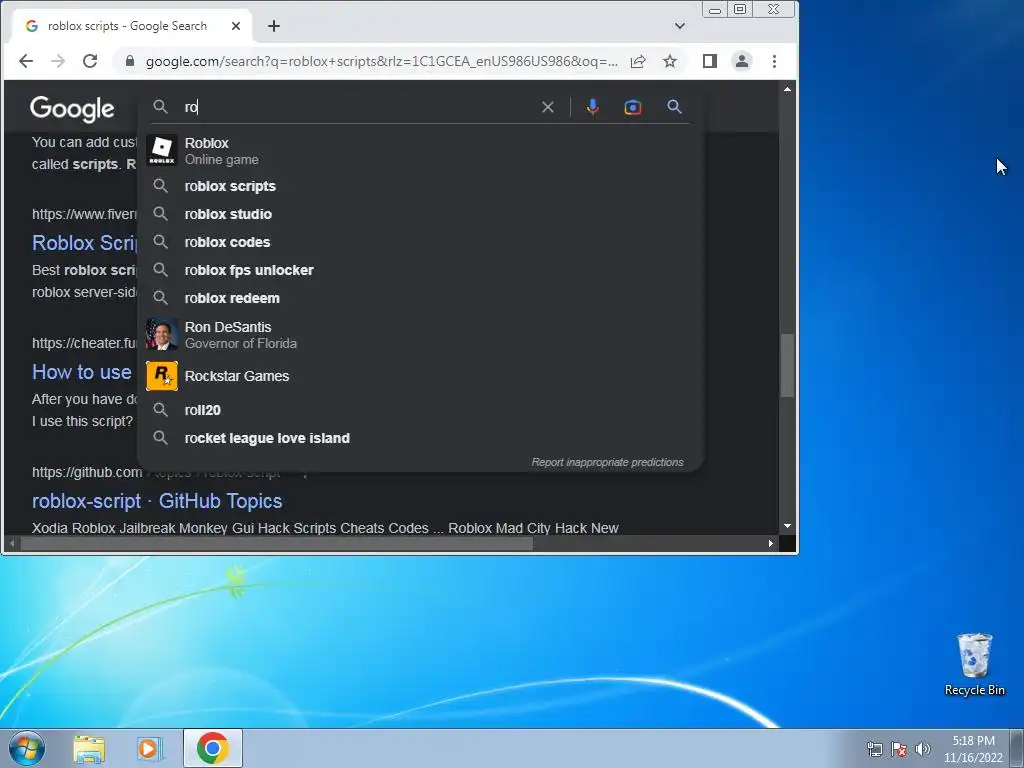The image size is (1024, 768).
Task: Start voice search with microphone icon
Action: 592,107
